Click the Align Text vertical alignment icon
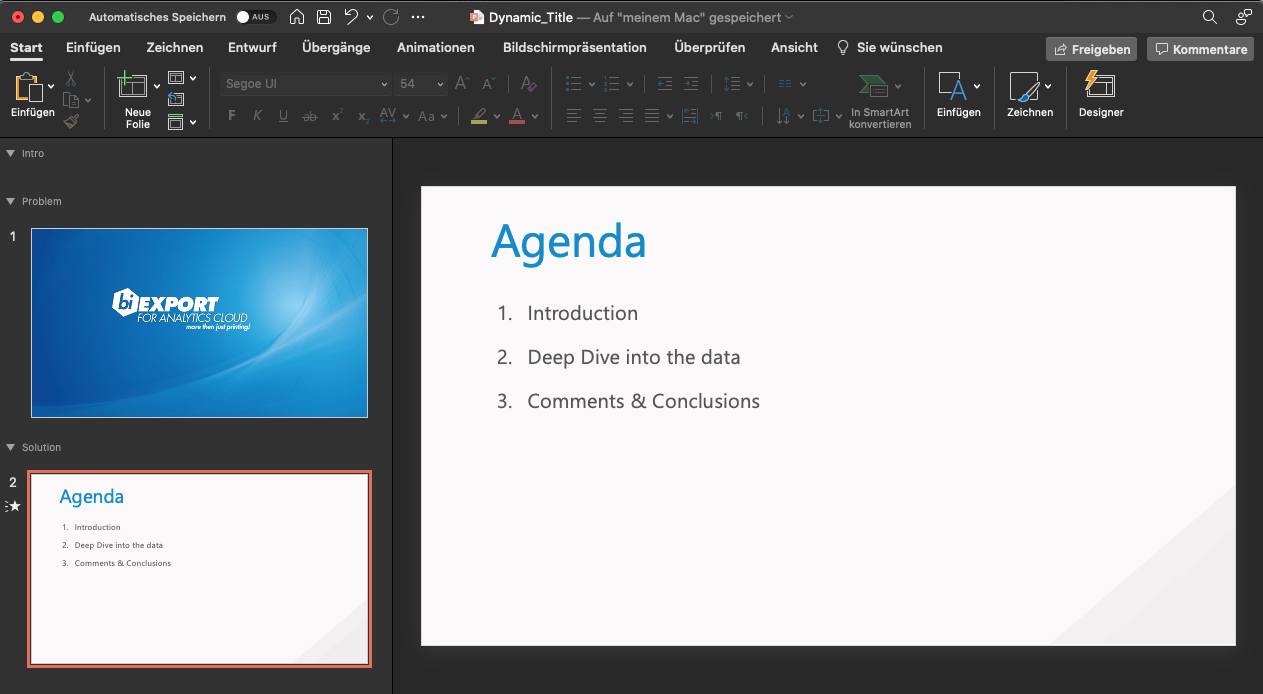 pos(820,116)
